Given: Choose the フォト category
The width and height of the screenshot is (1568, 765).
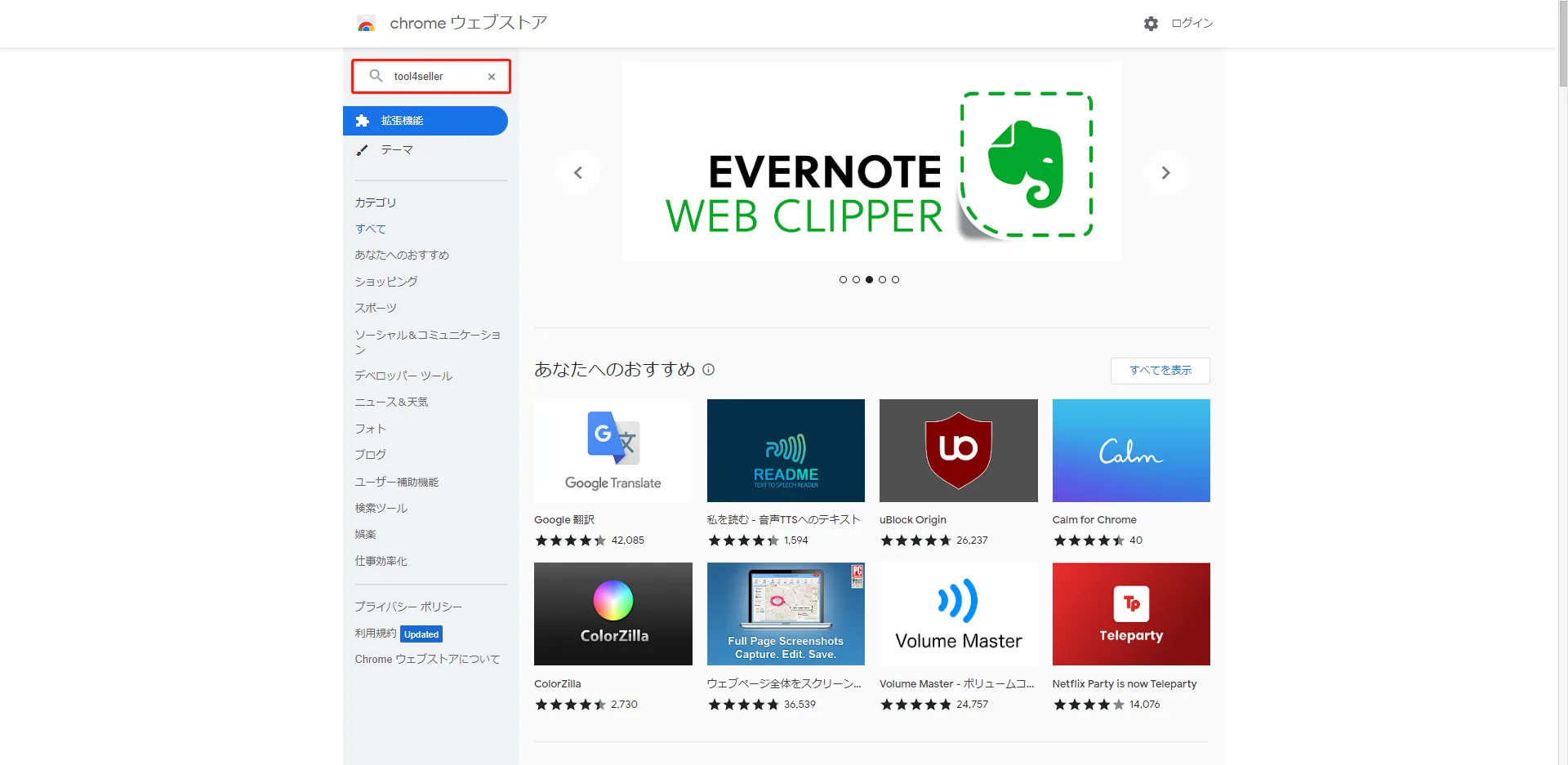Looking at the screenshot, I should coord(370,429).
